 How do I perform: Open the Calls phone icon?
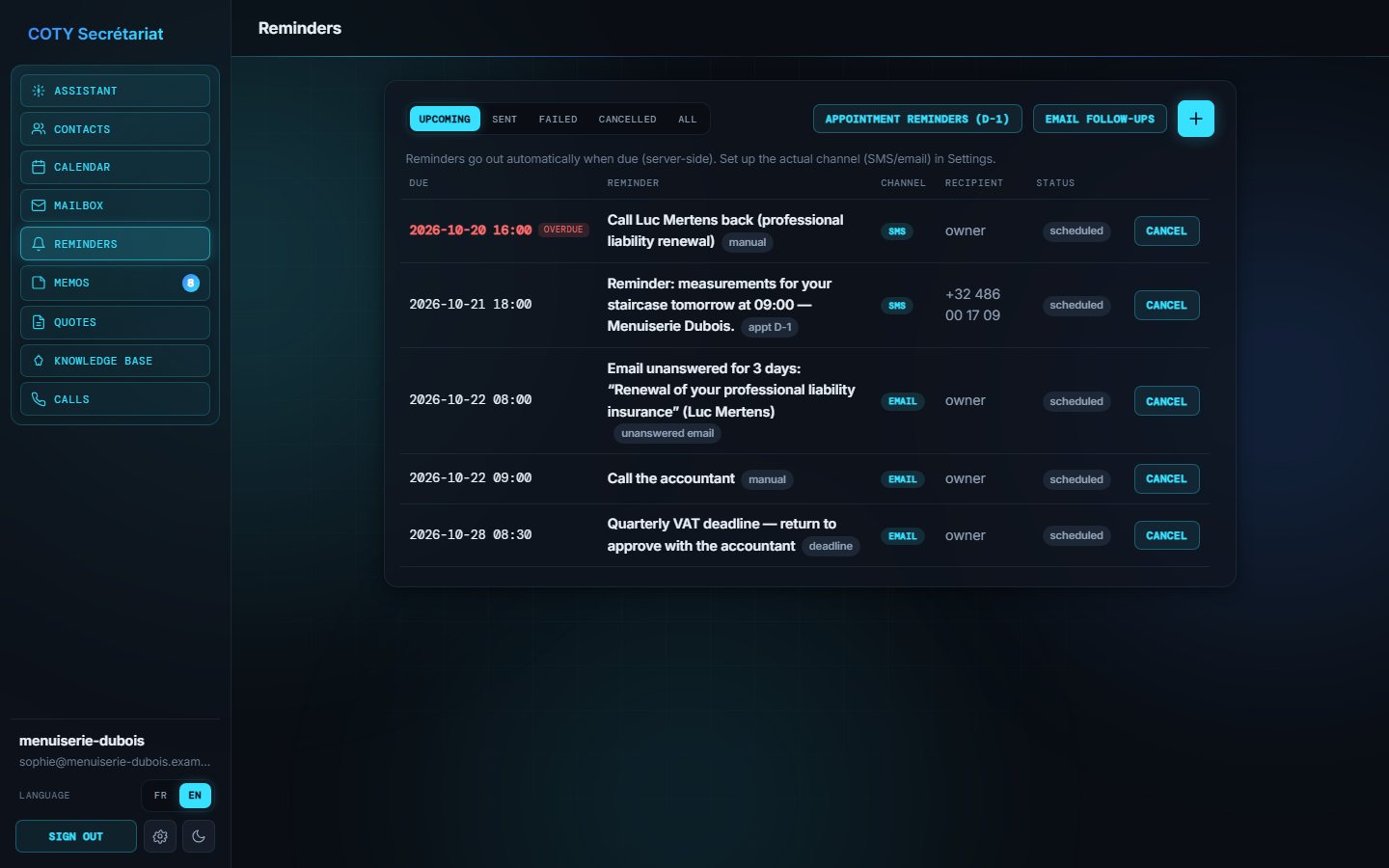tap(39, 399)
